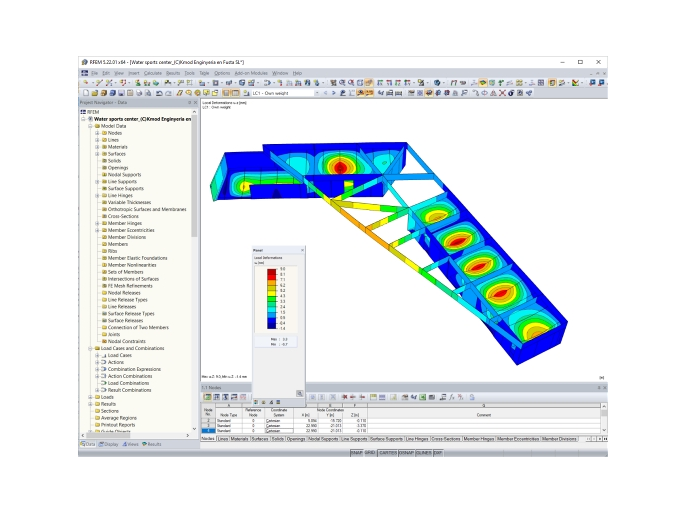Click the Open folder toolbar icon

coord(94,93)
